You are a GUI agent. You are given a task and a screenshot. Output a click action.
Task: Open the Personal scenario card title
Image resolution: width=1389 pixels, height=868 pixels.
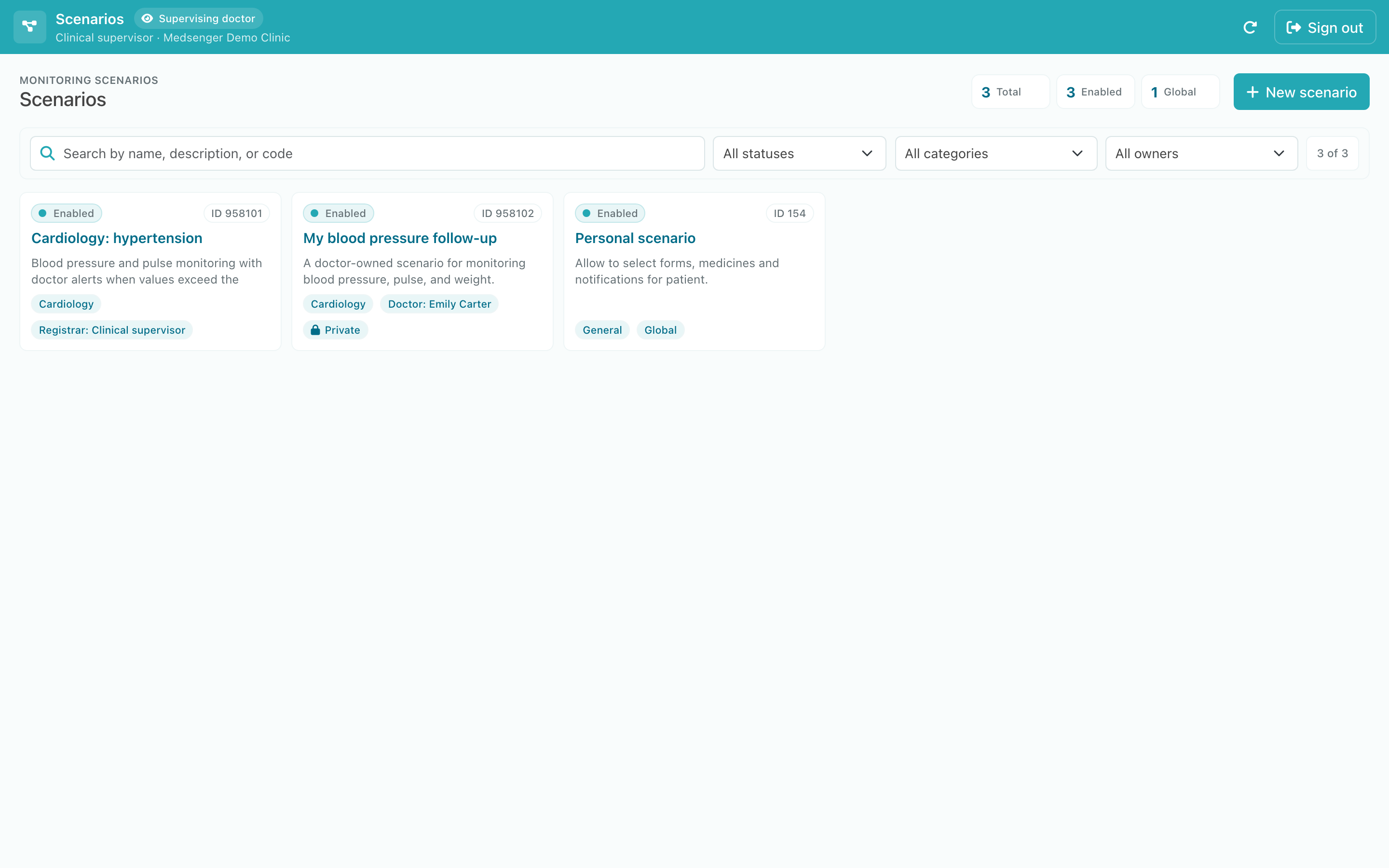(635, 238)
